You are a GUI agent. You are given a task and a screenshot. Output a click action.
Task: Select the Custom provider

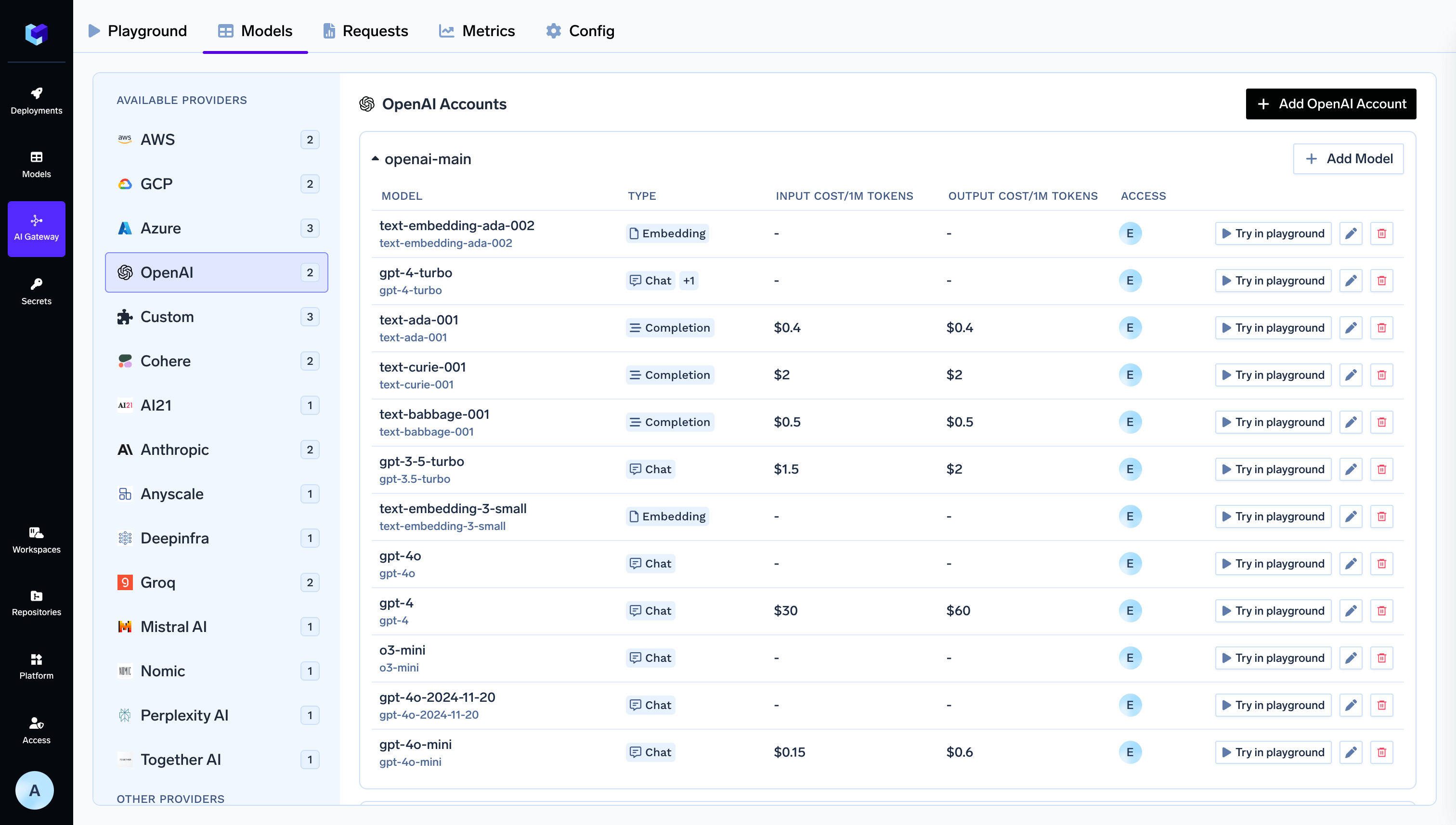click(x=217, y=317)
